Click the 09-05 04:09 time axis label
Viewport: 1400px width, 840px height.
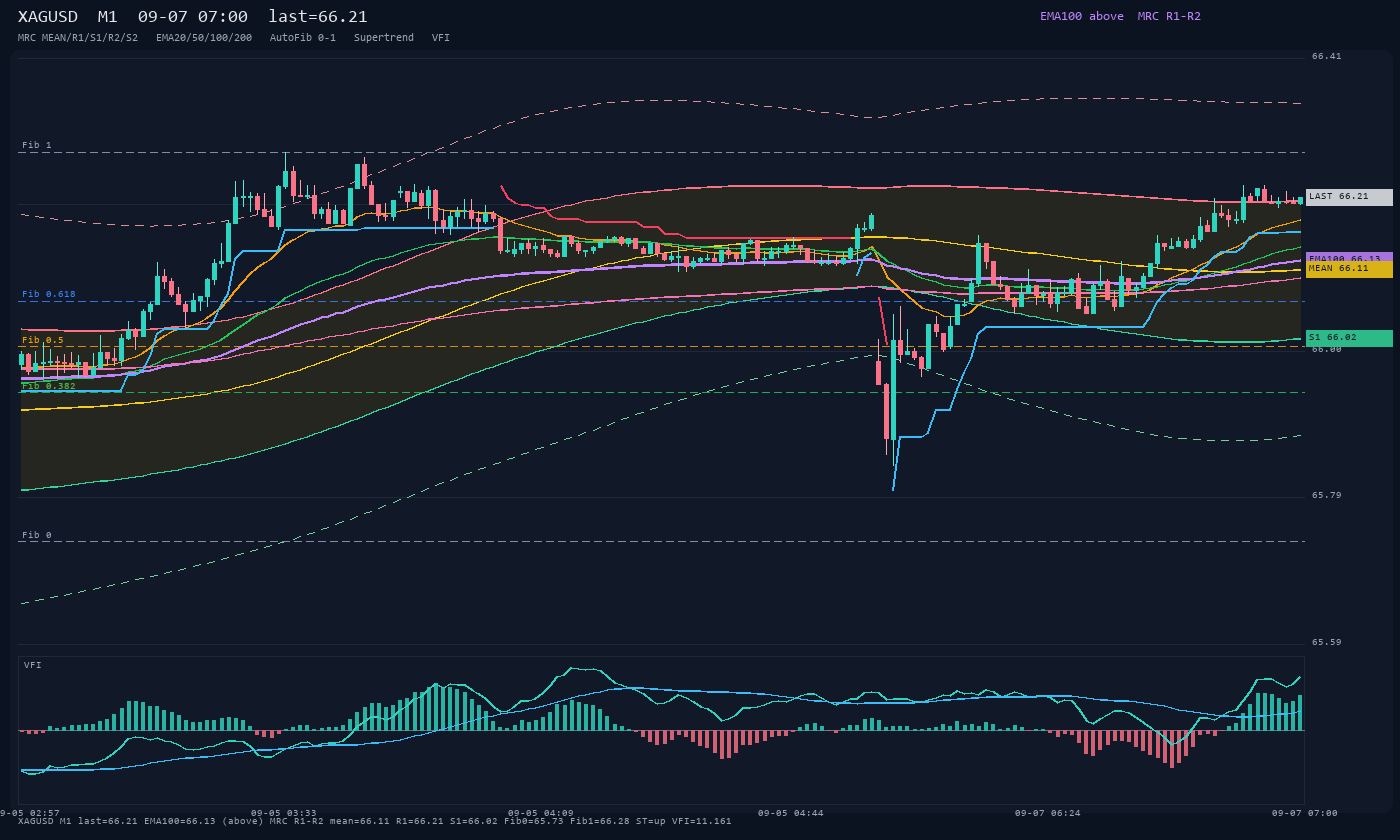541,813
